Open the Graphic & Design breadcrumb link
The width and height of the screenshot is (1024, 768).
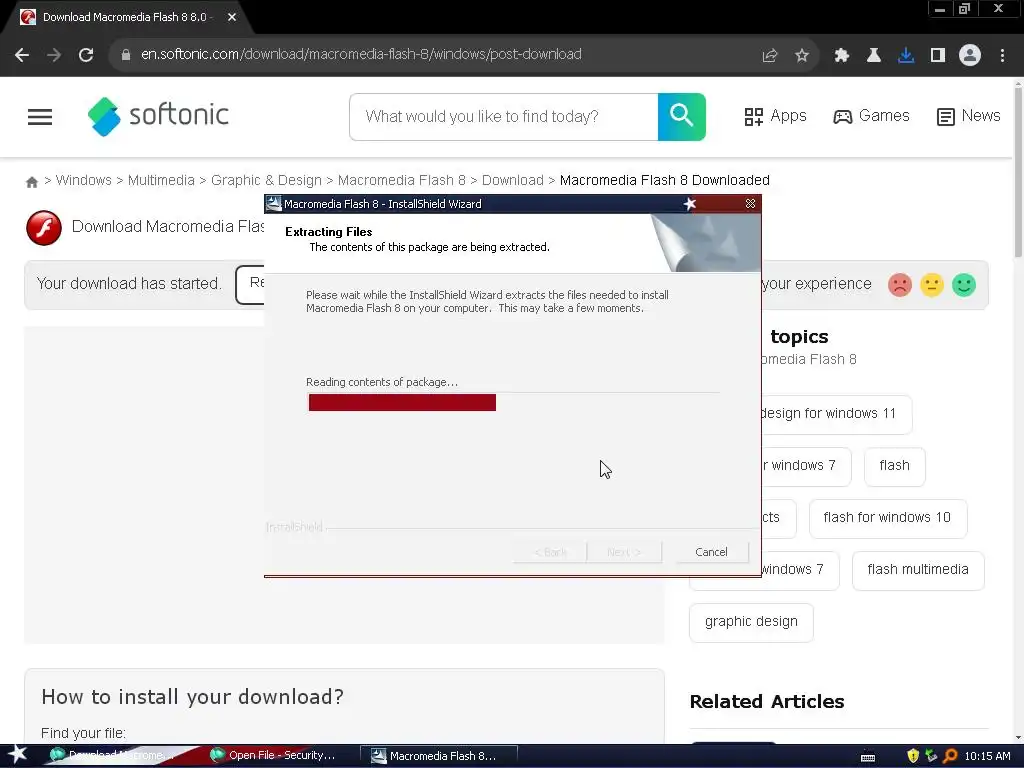tap(266, 180)
